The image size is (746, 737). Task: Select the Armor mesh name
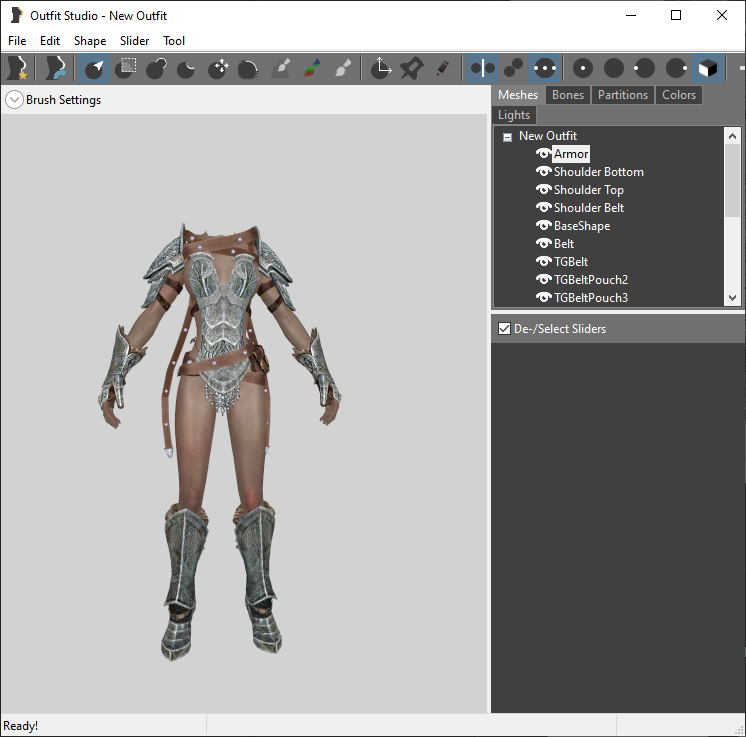571,154
